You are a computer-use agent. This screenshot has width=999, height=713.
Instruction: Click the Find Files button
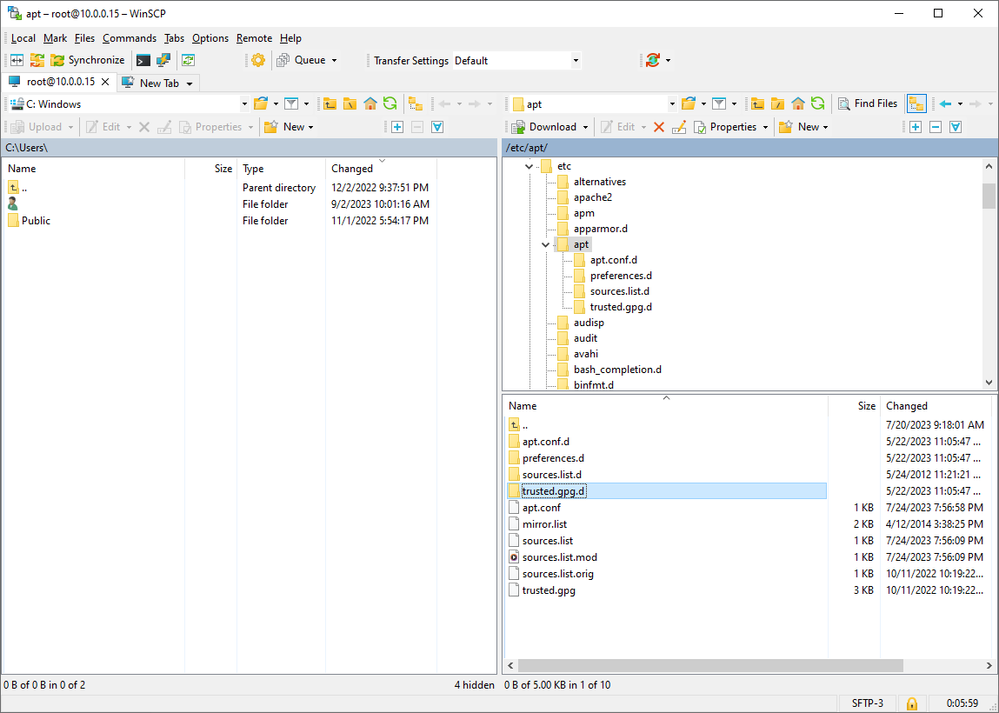click(x=867, y=103)
